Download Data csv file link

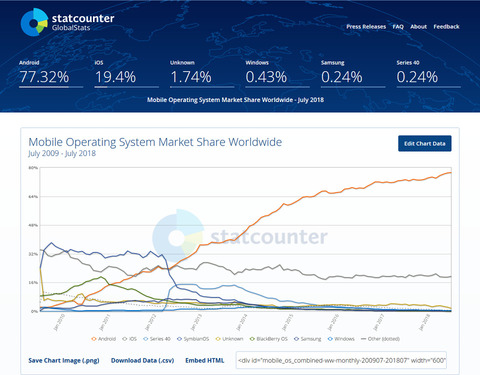point(142,360)
